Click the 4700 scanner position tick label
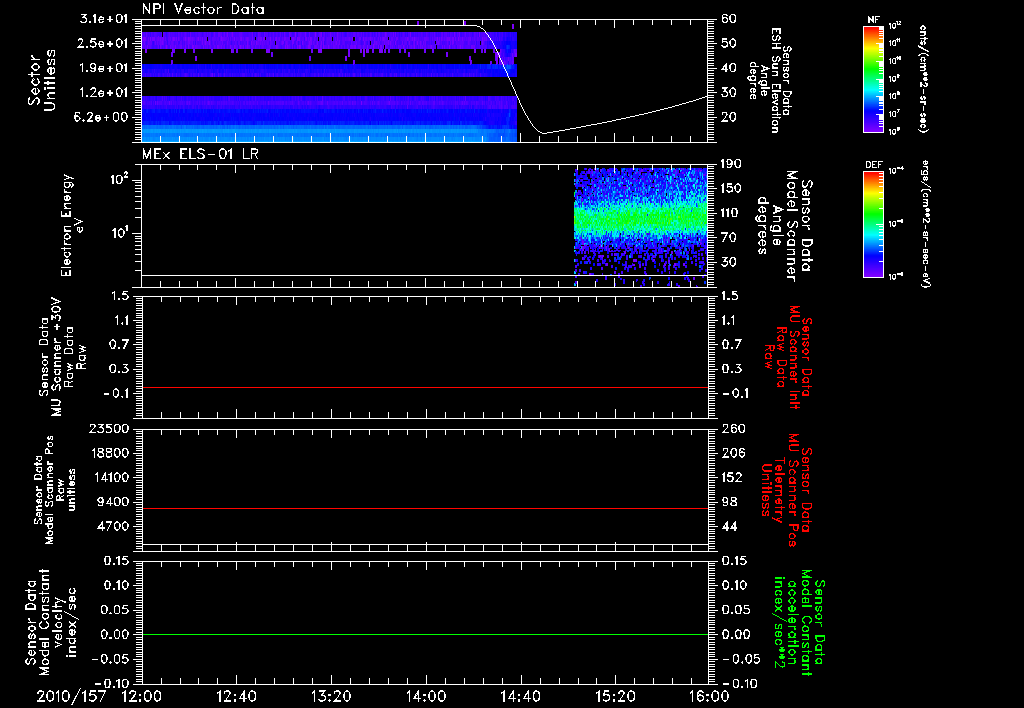This screenshot has height=708, width=1024. tap(112, 526)
